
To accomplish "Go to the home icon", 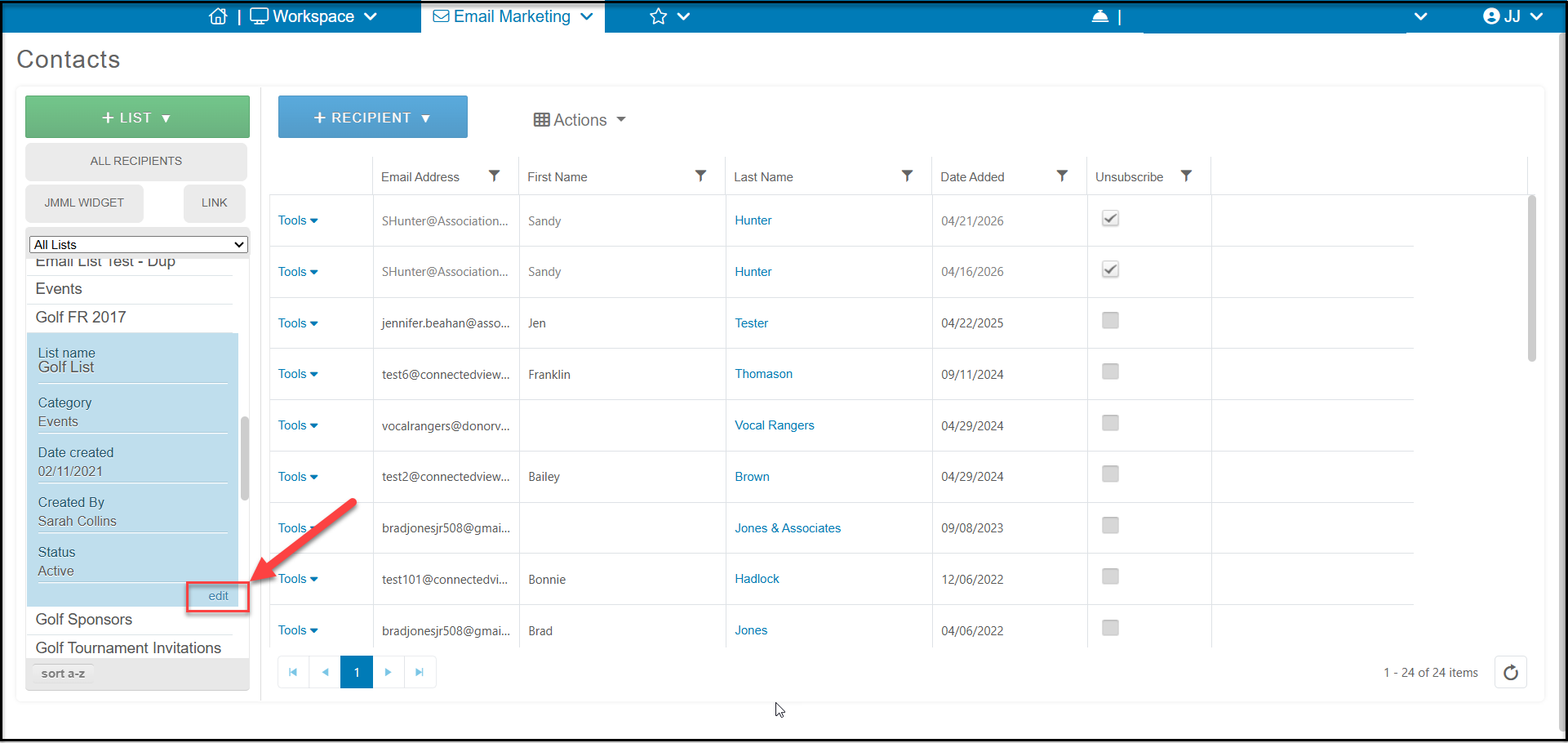I will pyautogui.click(x=218, y=16).
